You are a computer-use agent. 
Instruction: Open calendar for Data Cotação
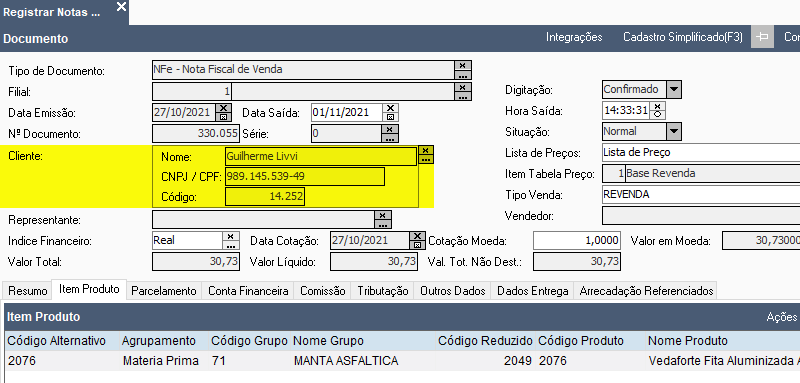click(x=417, y=245)
